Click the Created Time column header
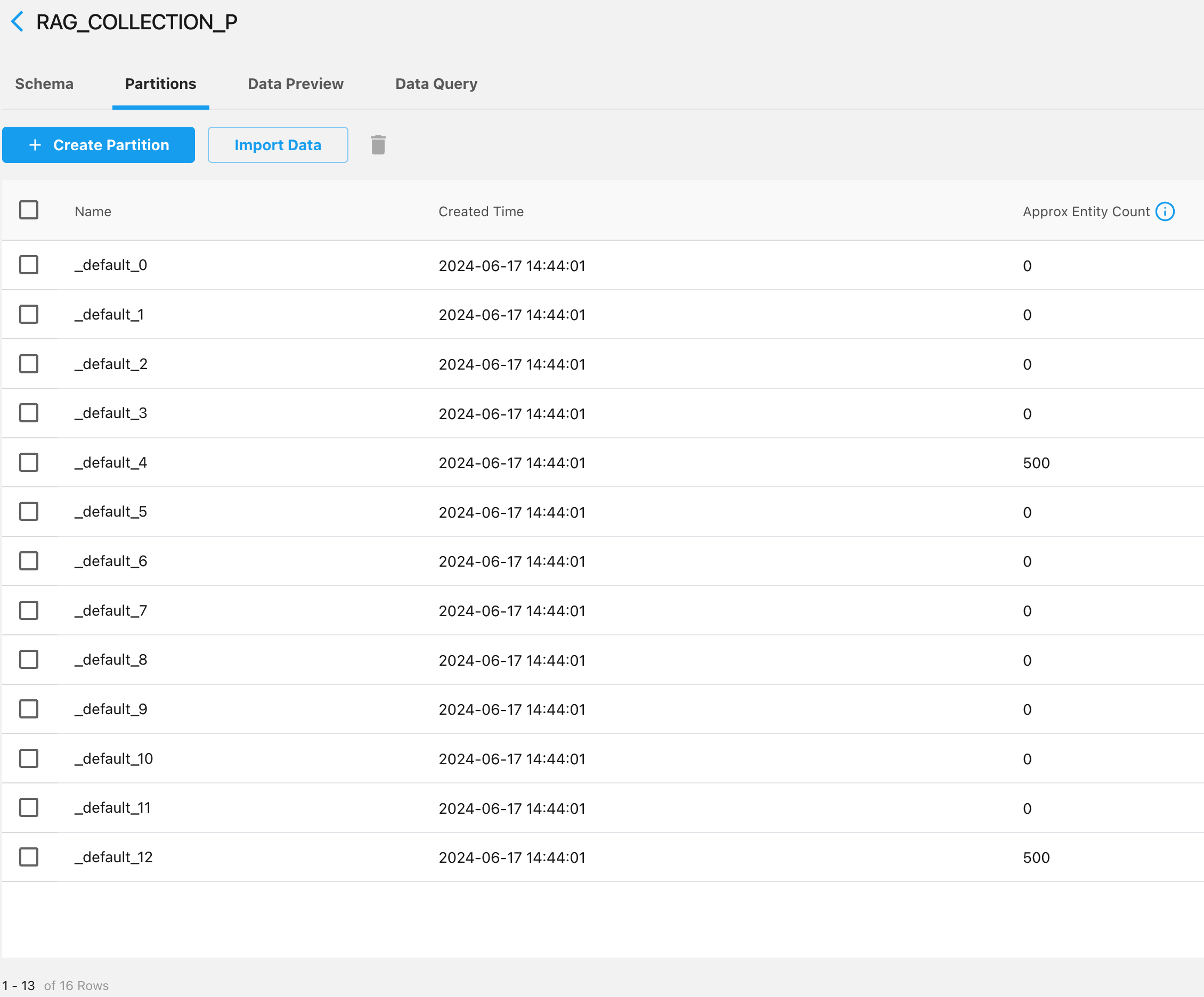Image resolution: width=1204 pixels, height=997 pixels. pyautogui.click(x=481, y=211)
